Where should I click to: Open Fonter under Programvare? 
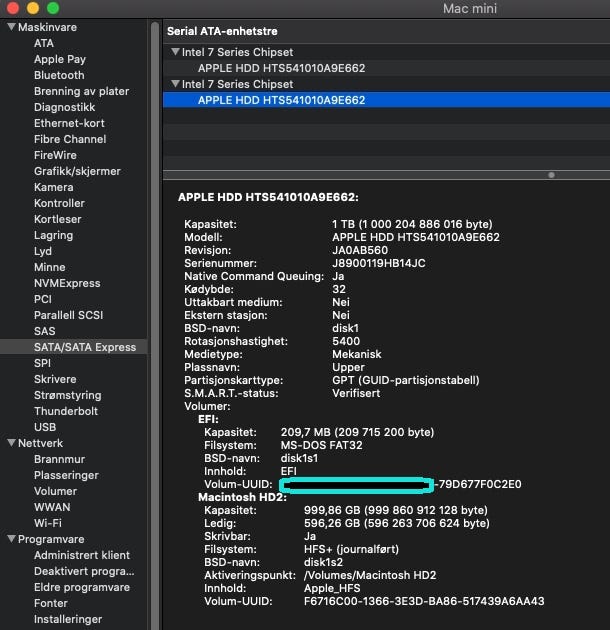51,603
